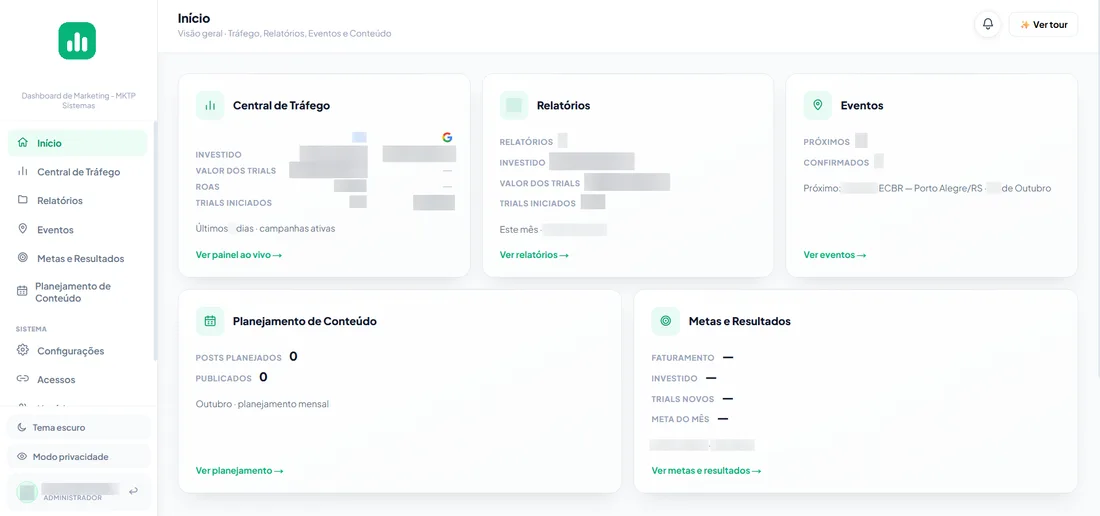Click the META DO MÊS label

pyautogui.click(x=680, y=419)
